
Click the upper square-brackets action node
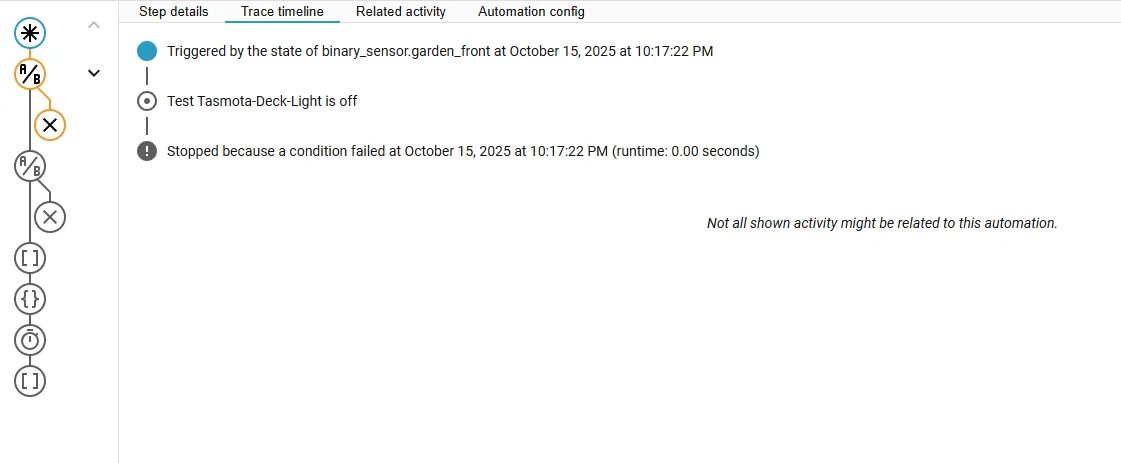(x=30, y=258)
